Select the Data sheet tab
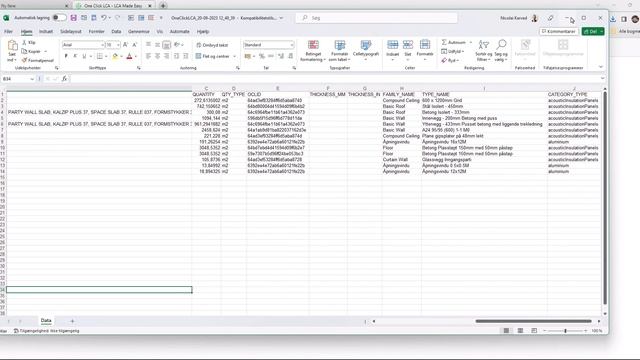 46,321
